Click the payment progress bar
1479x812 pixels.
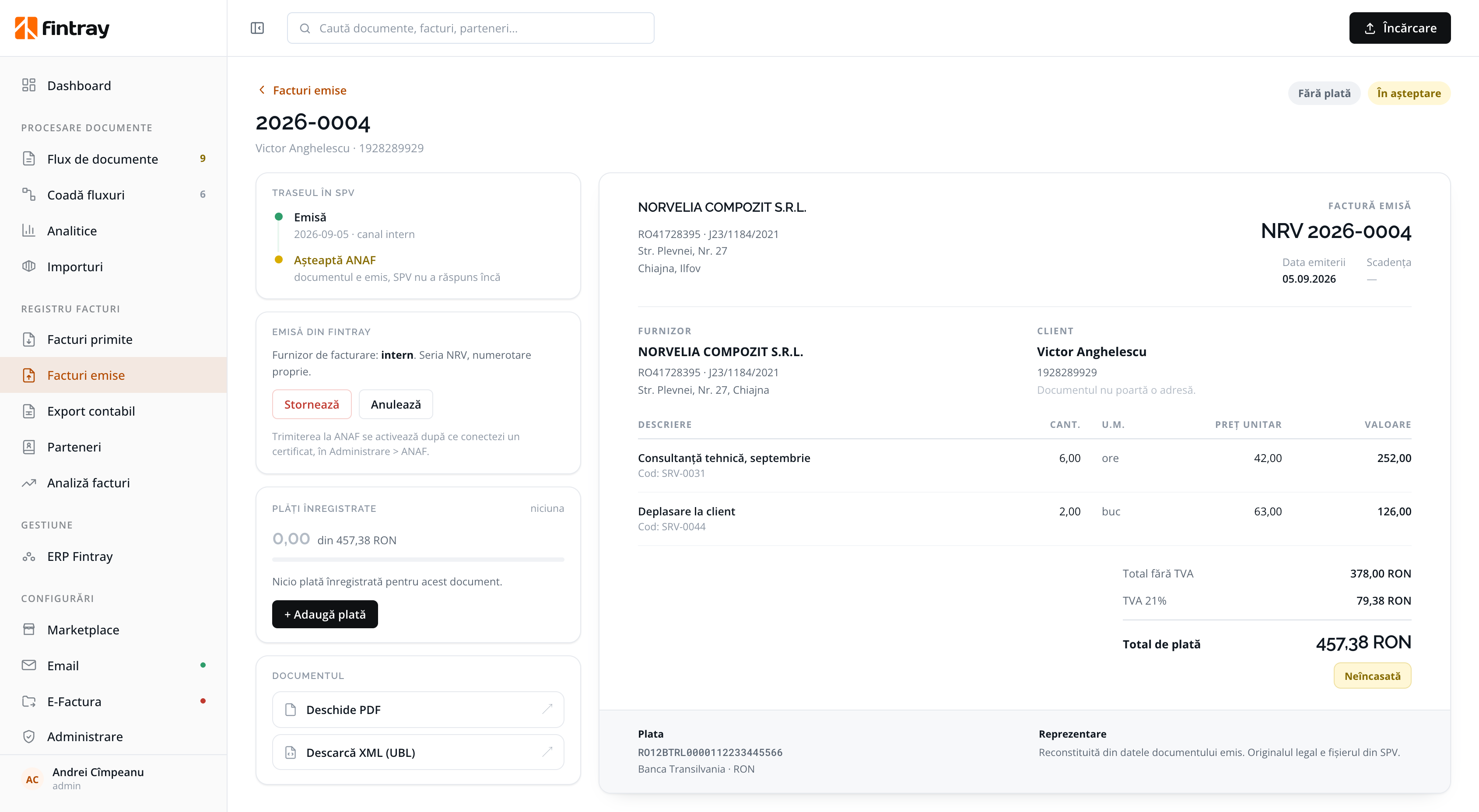pos(418,560)
